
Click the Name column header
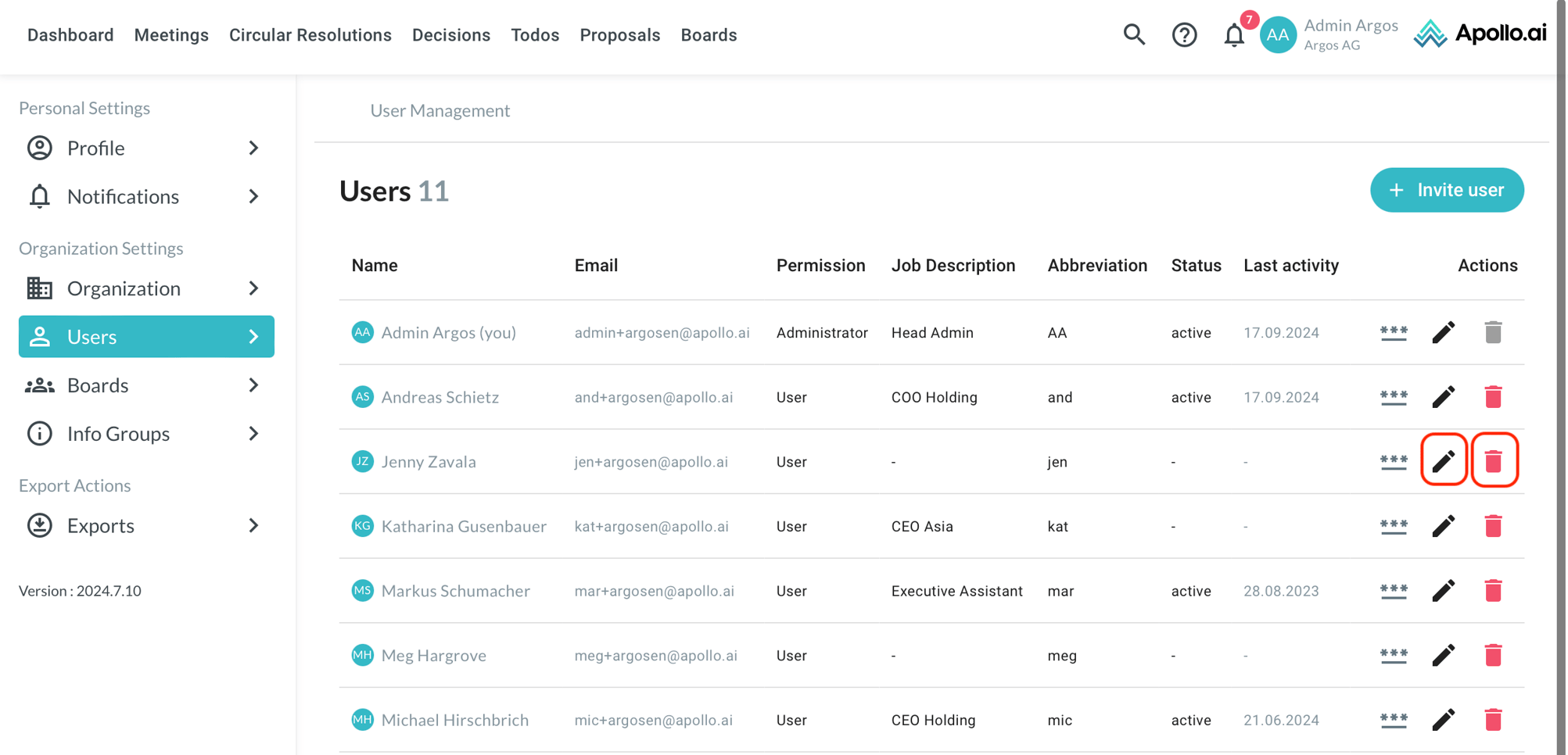click(x=375, y=266)
